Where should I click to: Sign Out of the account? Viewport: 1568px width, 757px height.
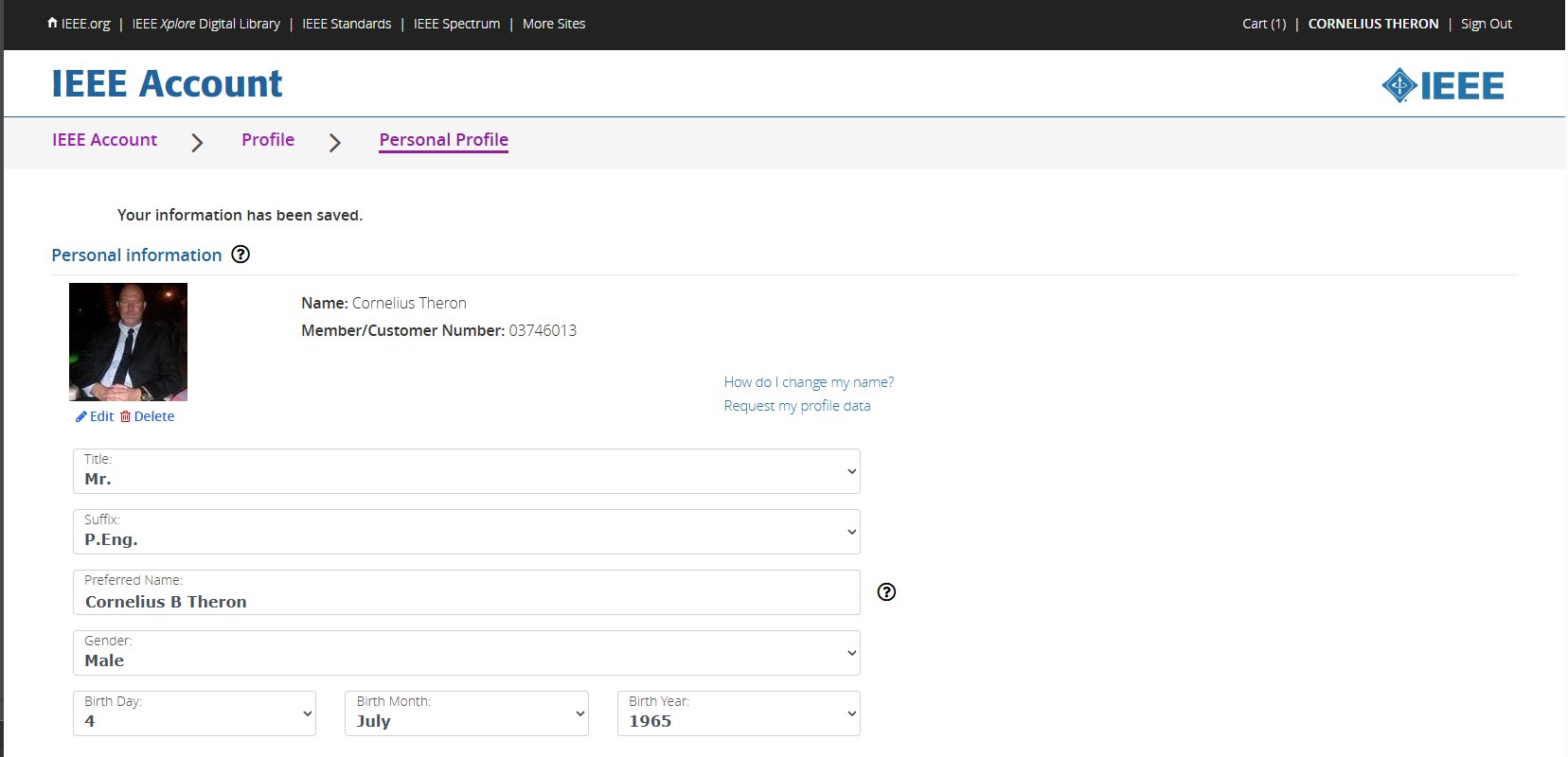click(1486, 24)
